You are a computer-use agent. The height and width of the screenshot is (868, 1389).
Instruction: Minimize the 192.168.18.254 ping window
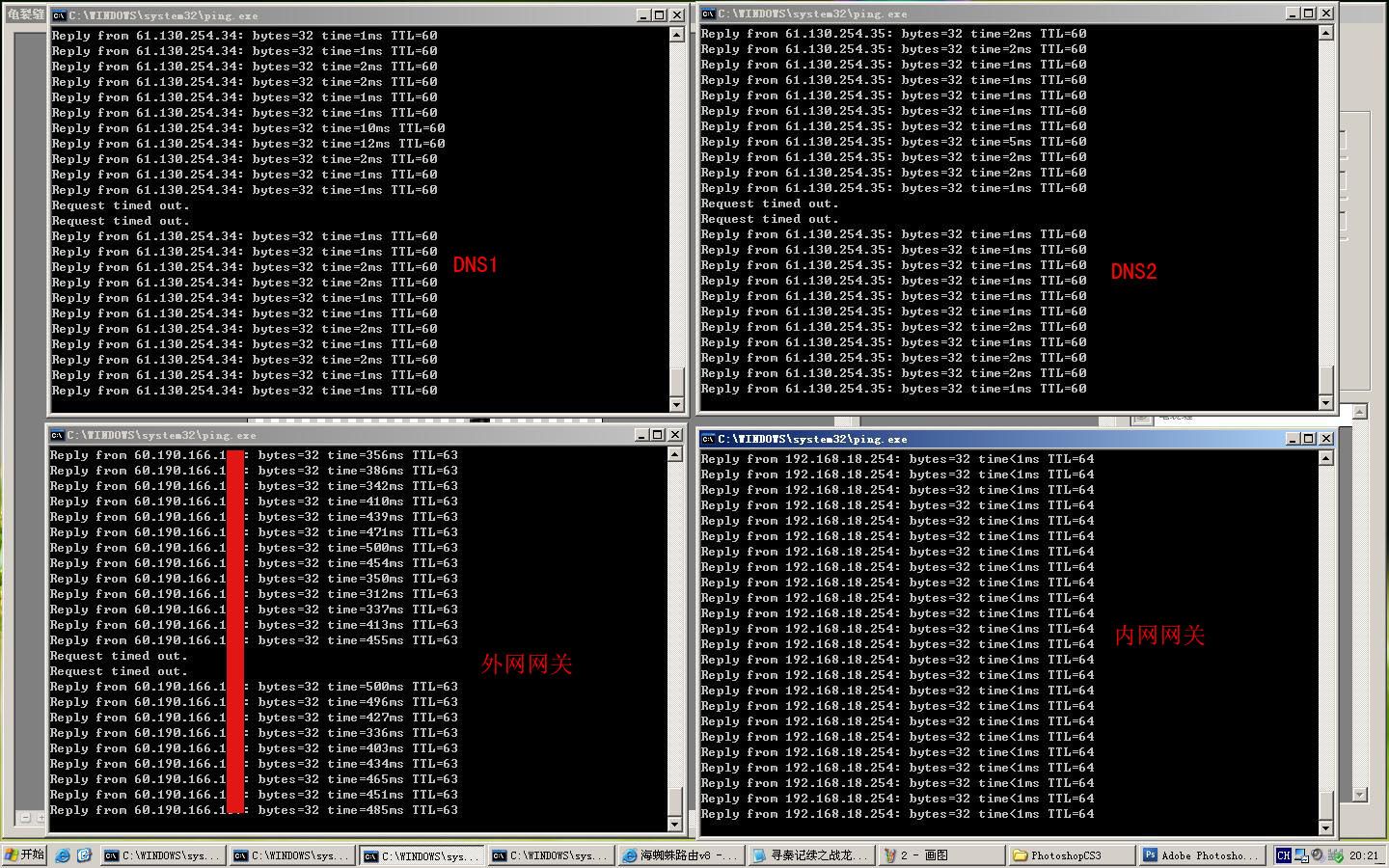tap(1293, 439)
